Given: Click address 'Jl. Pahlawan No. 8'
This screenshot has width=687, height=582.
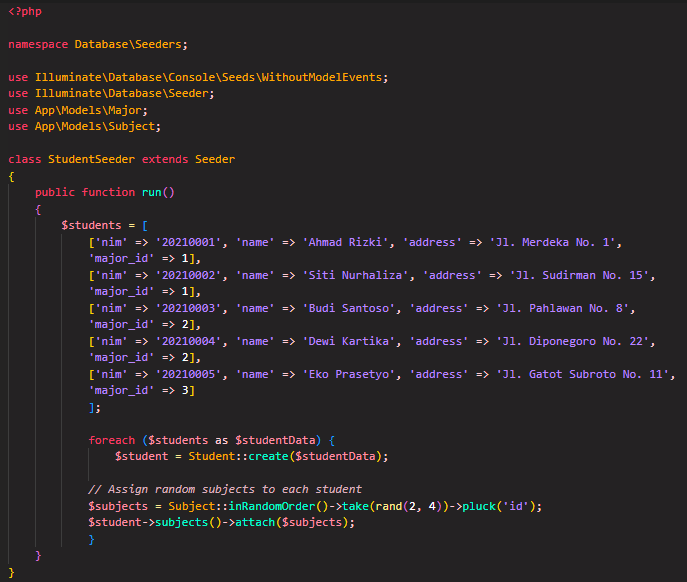Looking at the screenshot, I should click(563, 308).
